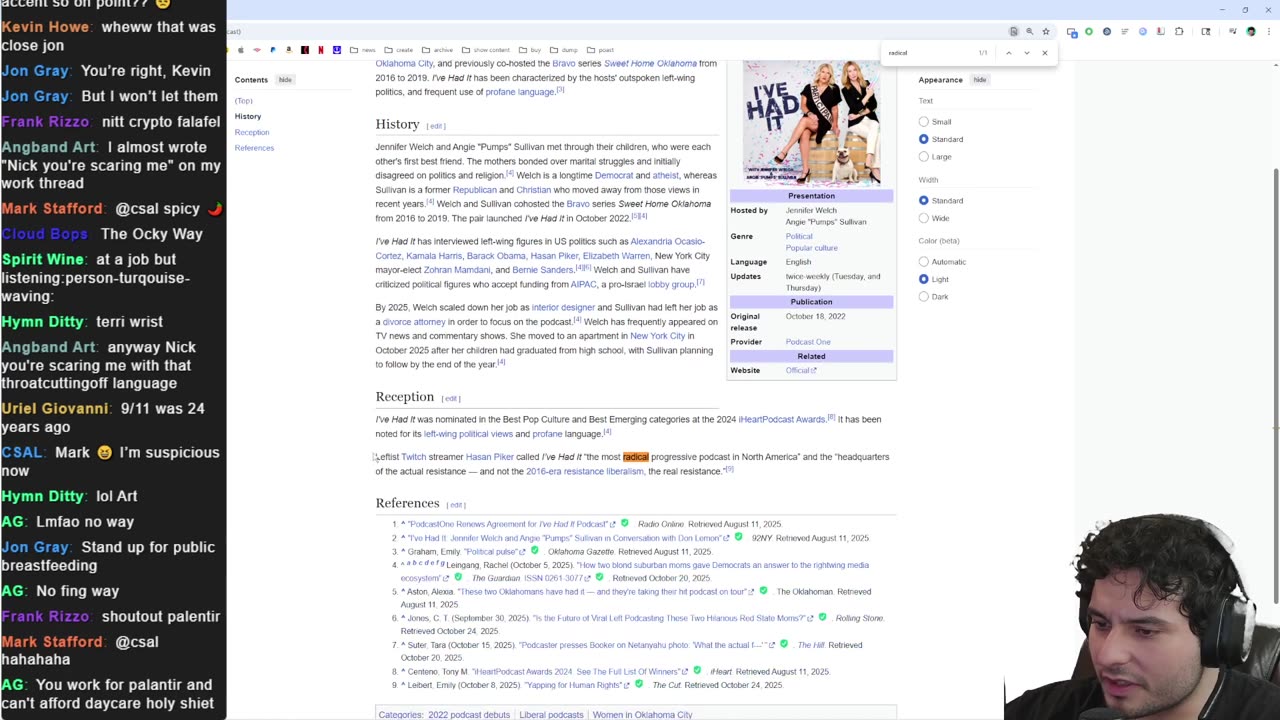The width and height of the screenshot is (1280, 720).
Task: Edit the History section
Action: [x=436, y=126]
